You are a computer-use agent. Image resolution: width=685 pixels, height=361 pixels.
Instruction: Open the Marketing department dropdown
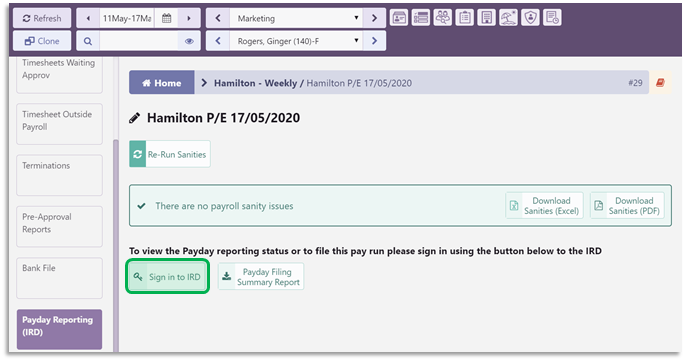point(296,18)
